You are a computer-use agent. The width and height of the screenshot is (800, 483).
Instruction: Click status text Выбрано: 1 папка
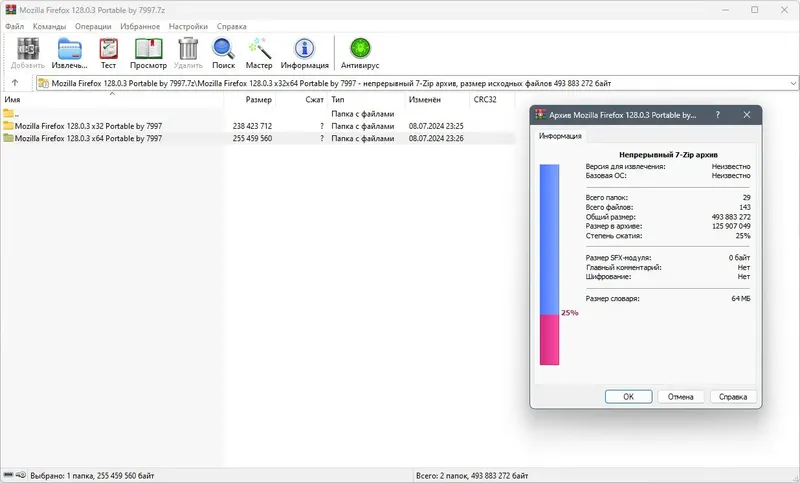point(92,475)
